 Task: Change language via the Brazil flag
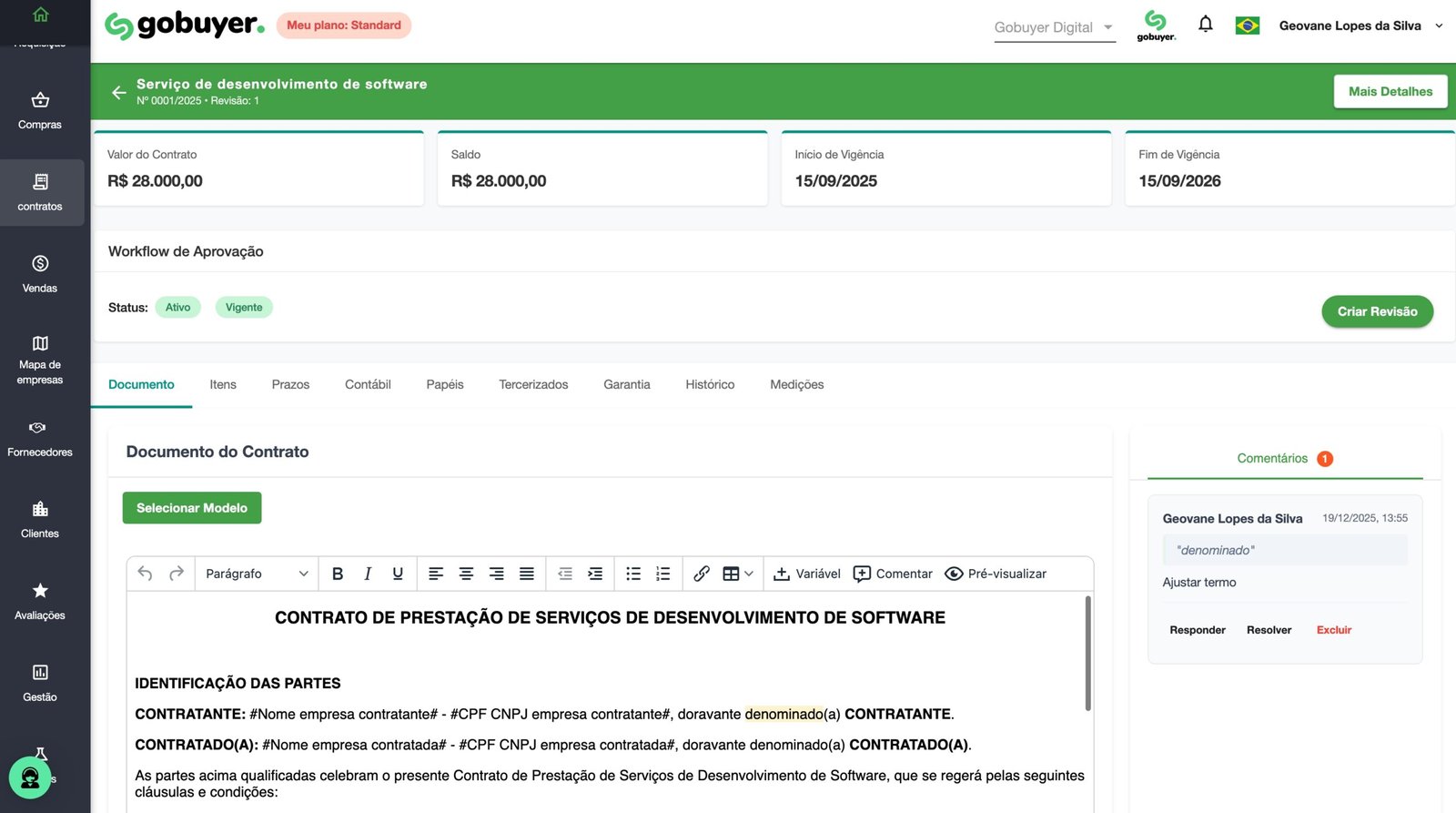(1248, 25)
